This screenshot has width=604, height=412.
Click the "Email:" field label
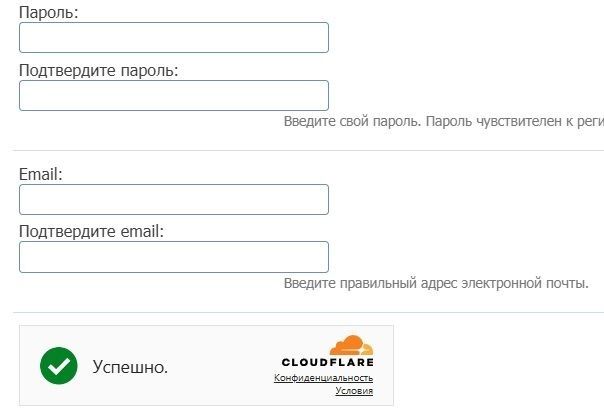[x=41, y=174]
